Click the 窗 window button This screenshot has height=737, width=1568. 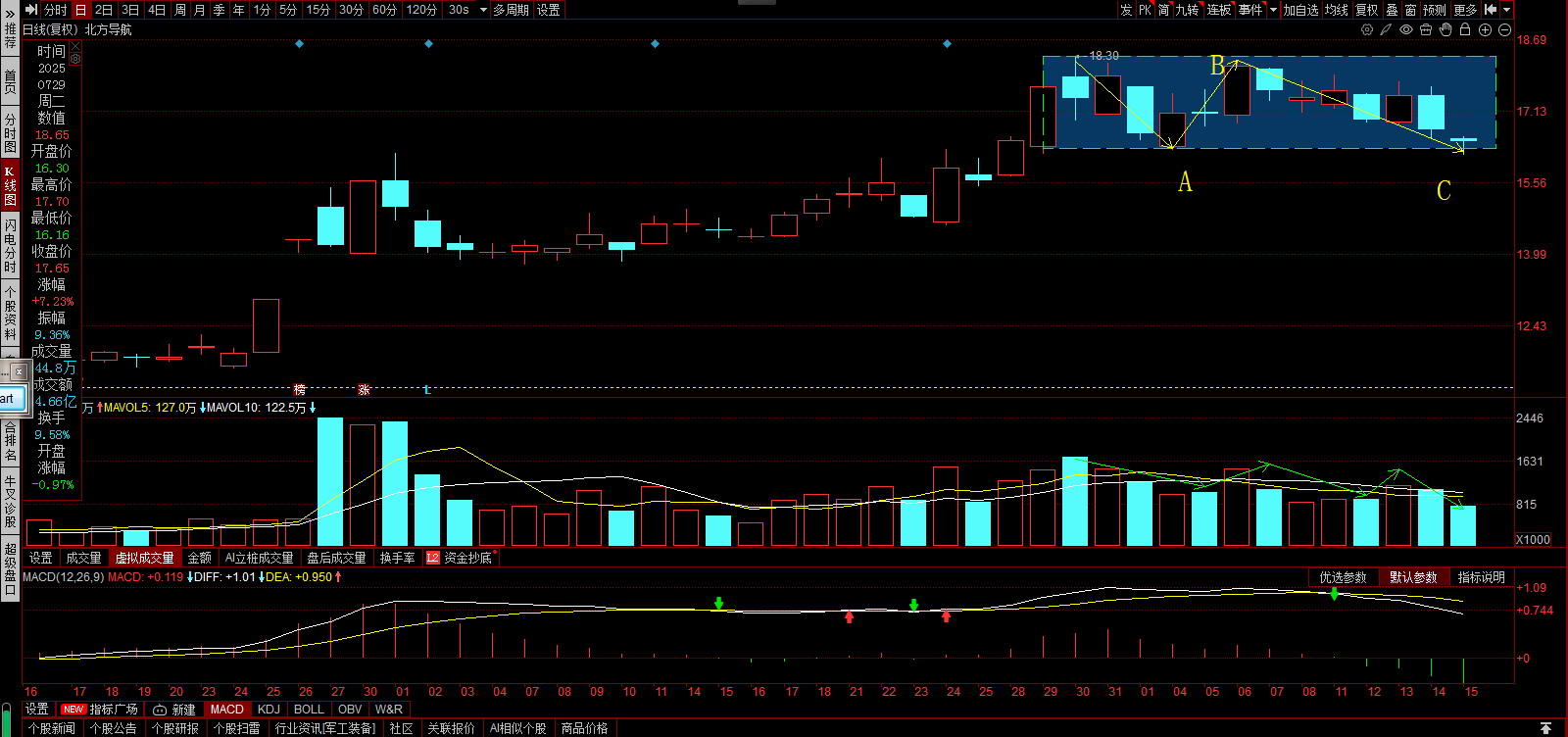1410,10
